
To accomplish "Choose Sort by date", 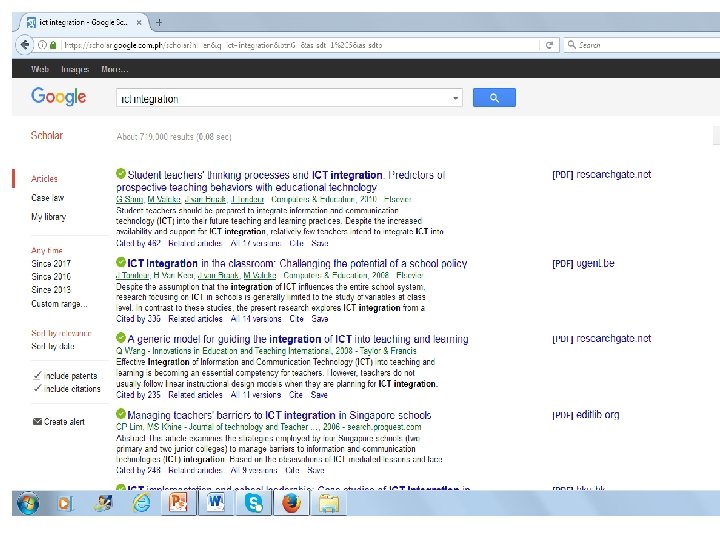I will (53, 346).
